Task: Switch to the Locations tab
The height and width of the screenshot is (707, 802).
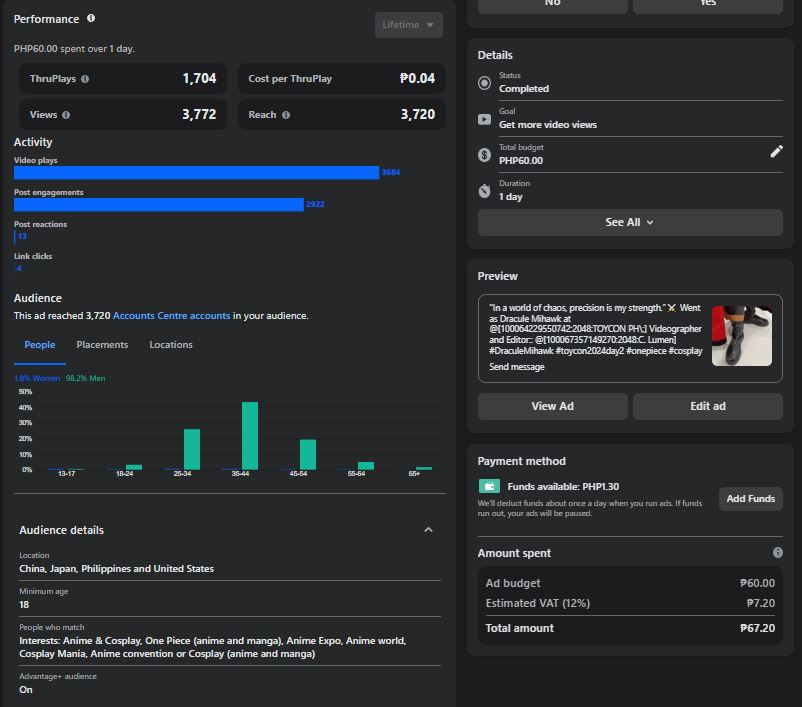Action: tap(171, 345)
